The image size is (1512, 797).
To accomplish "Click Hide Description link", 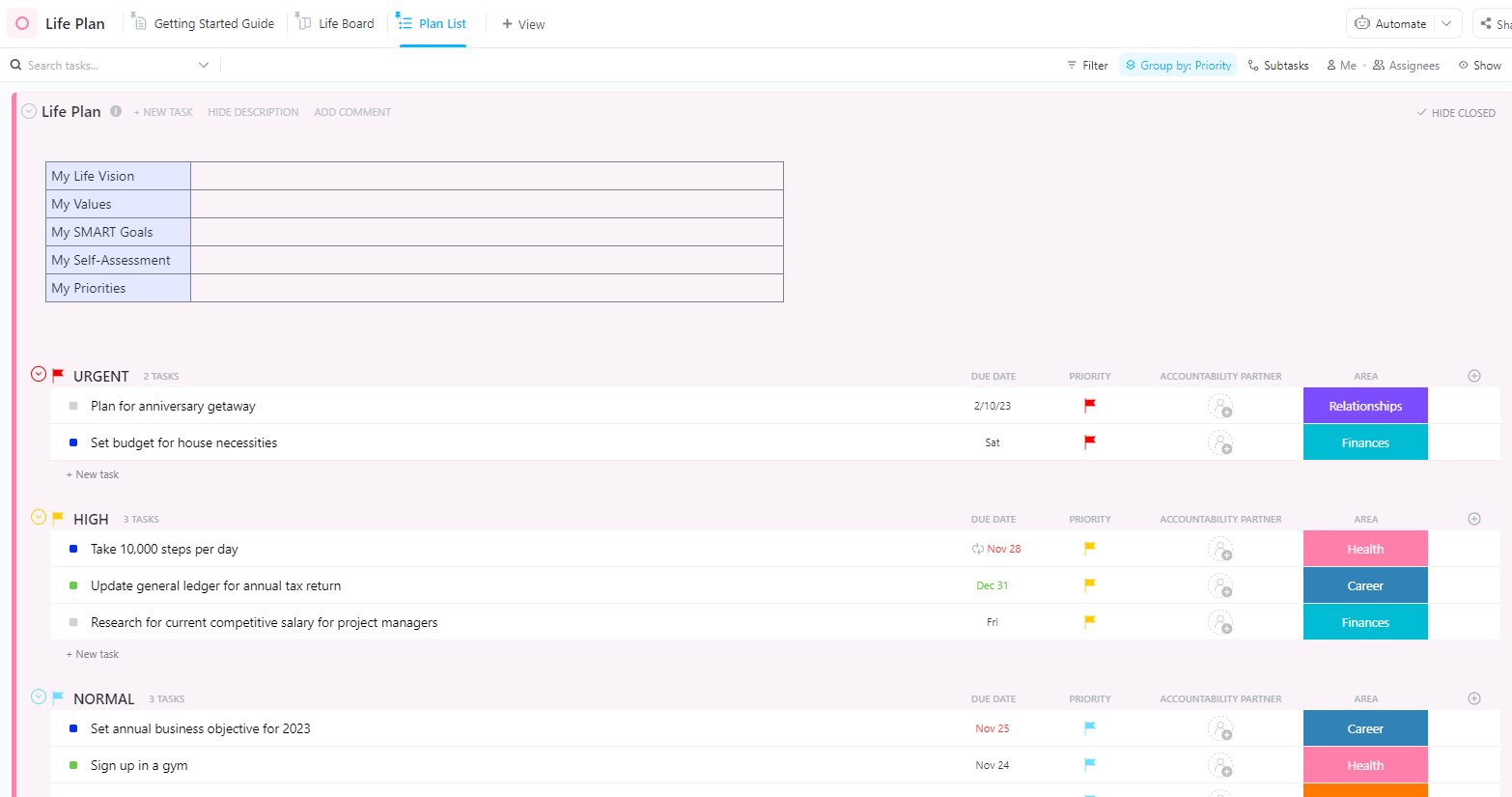I will (x=253, y=112).
